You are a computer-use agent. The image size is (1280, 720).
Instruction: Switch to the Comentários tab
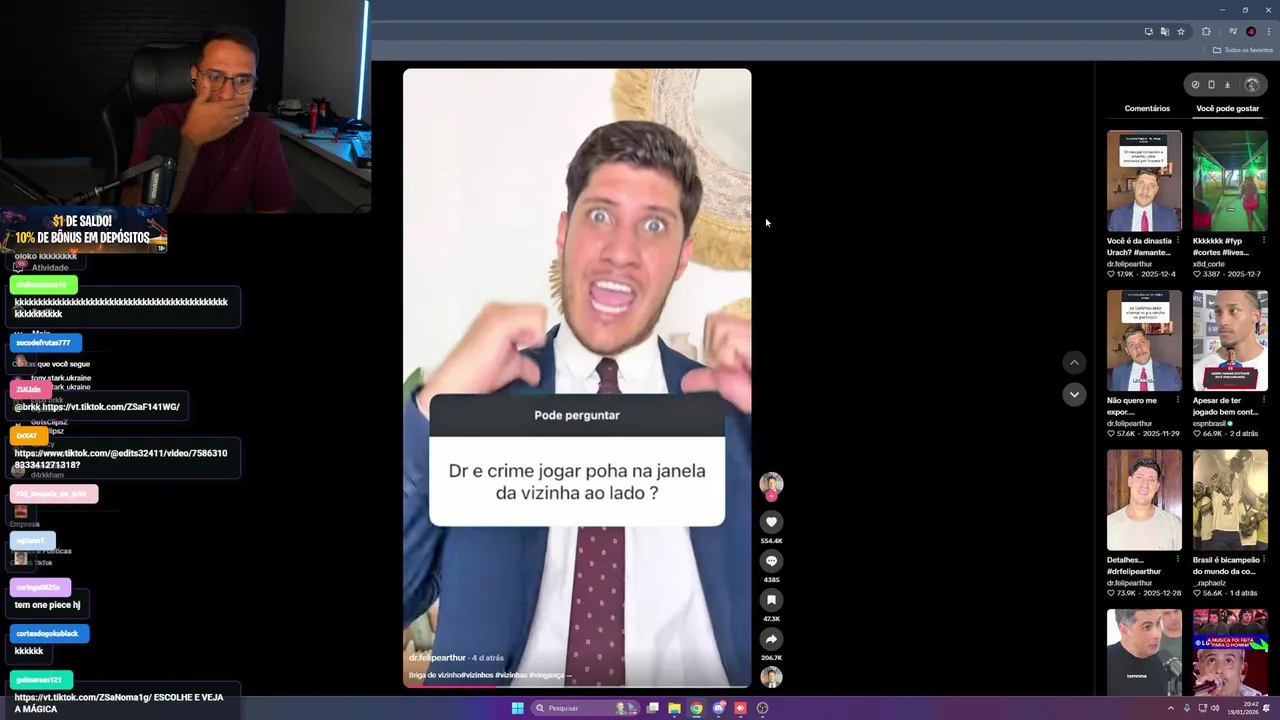coord(1147,108)
